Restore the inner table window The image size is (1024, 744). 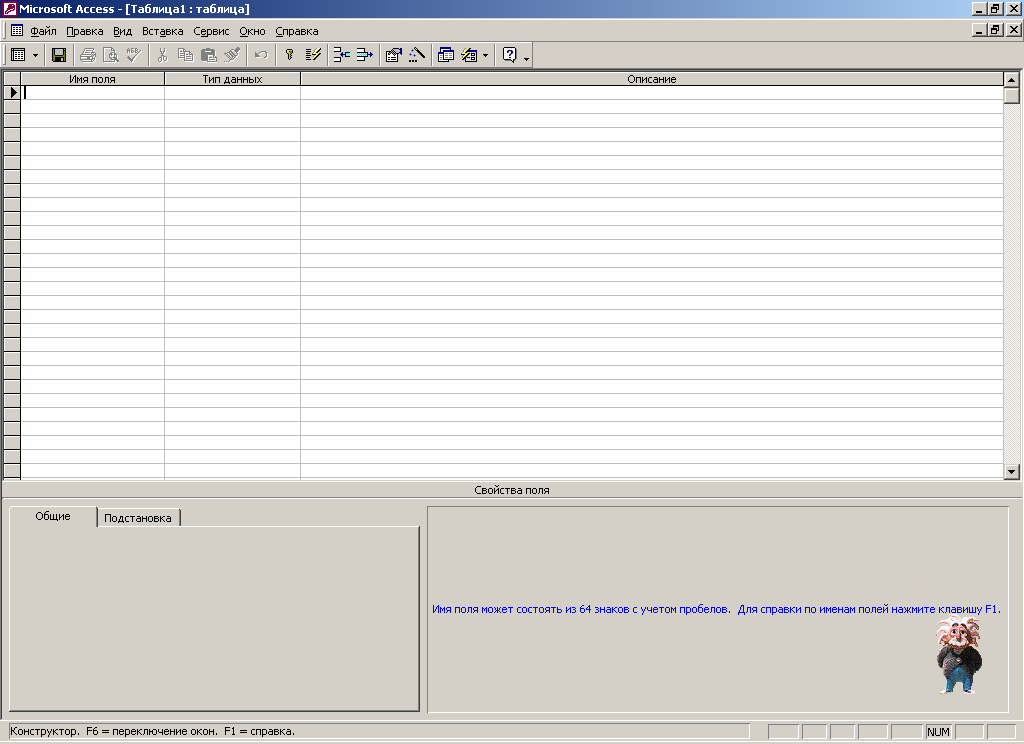(996, 29)
